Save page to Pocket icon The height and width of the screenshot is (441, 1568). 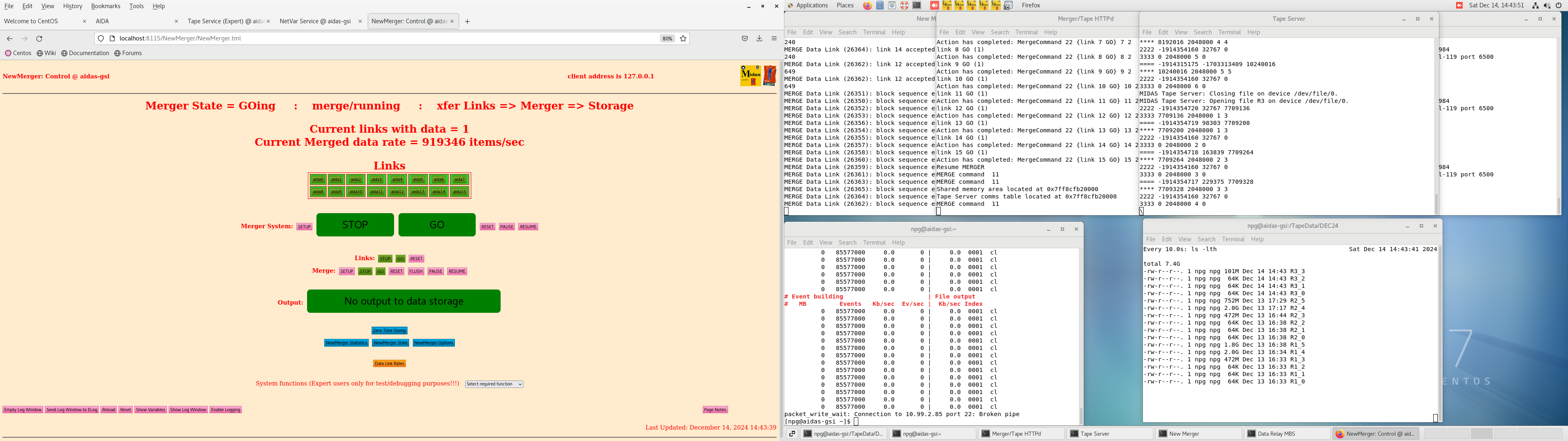[x=744, y=38]
